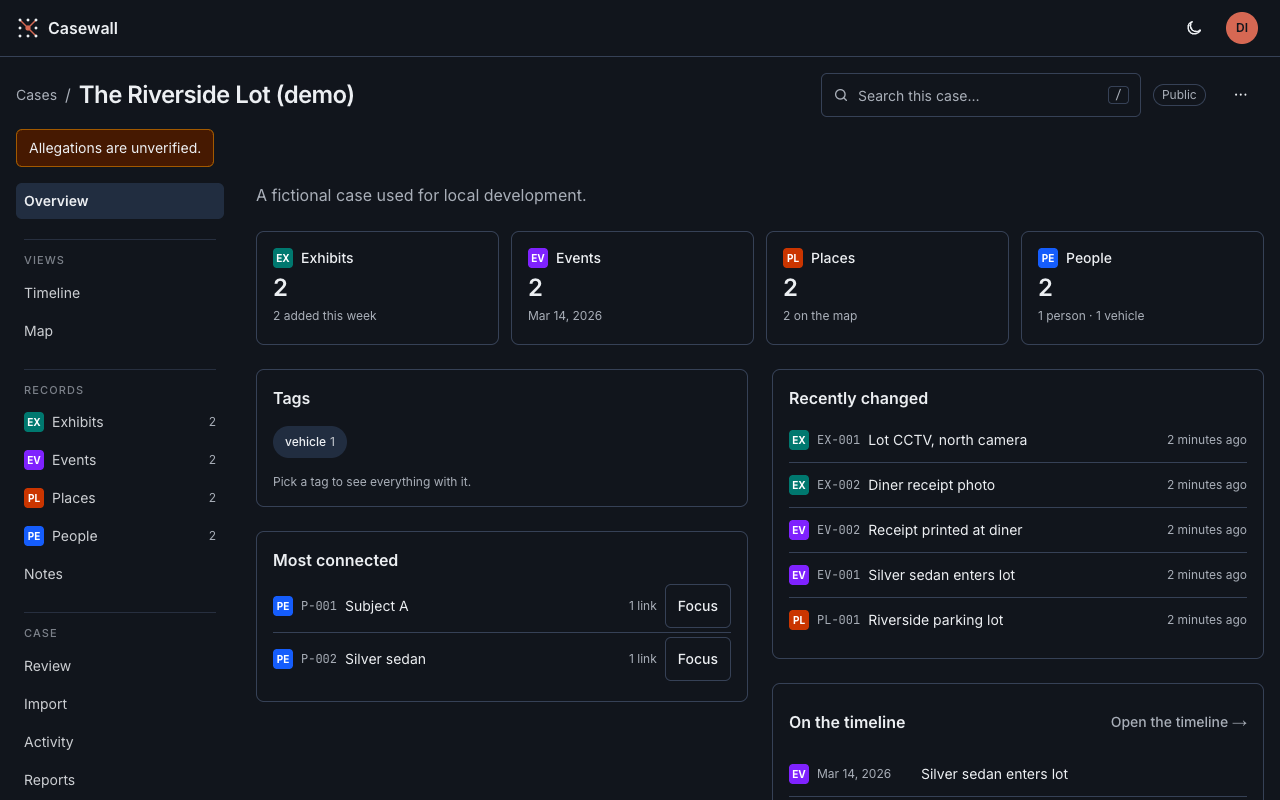Click Focus button for Silver sedan

click(x=698, y=659)
